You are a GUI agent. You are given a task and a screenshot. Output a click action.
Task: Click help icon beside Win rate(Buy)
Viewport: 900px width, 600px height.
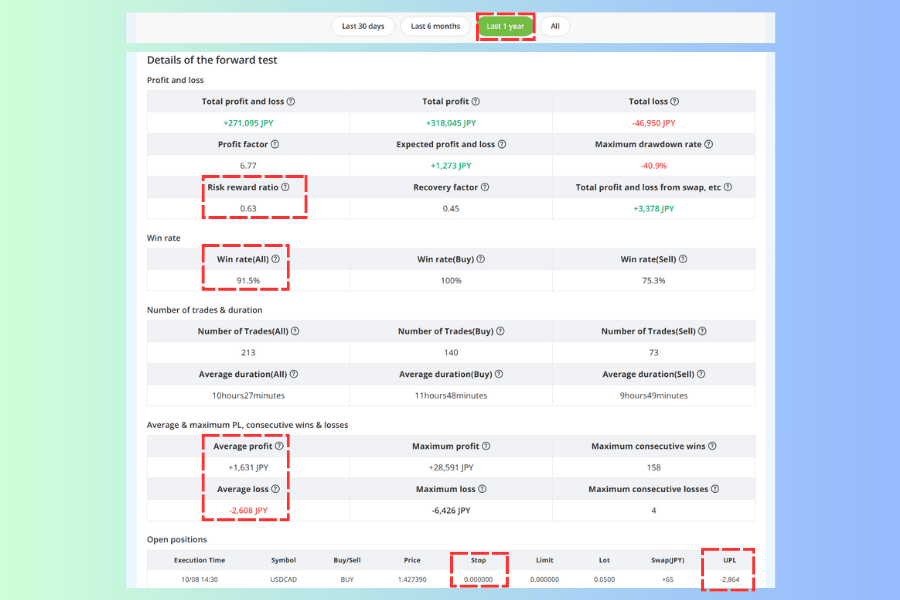[x=481, y=260]
